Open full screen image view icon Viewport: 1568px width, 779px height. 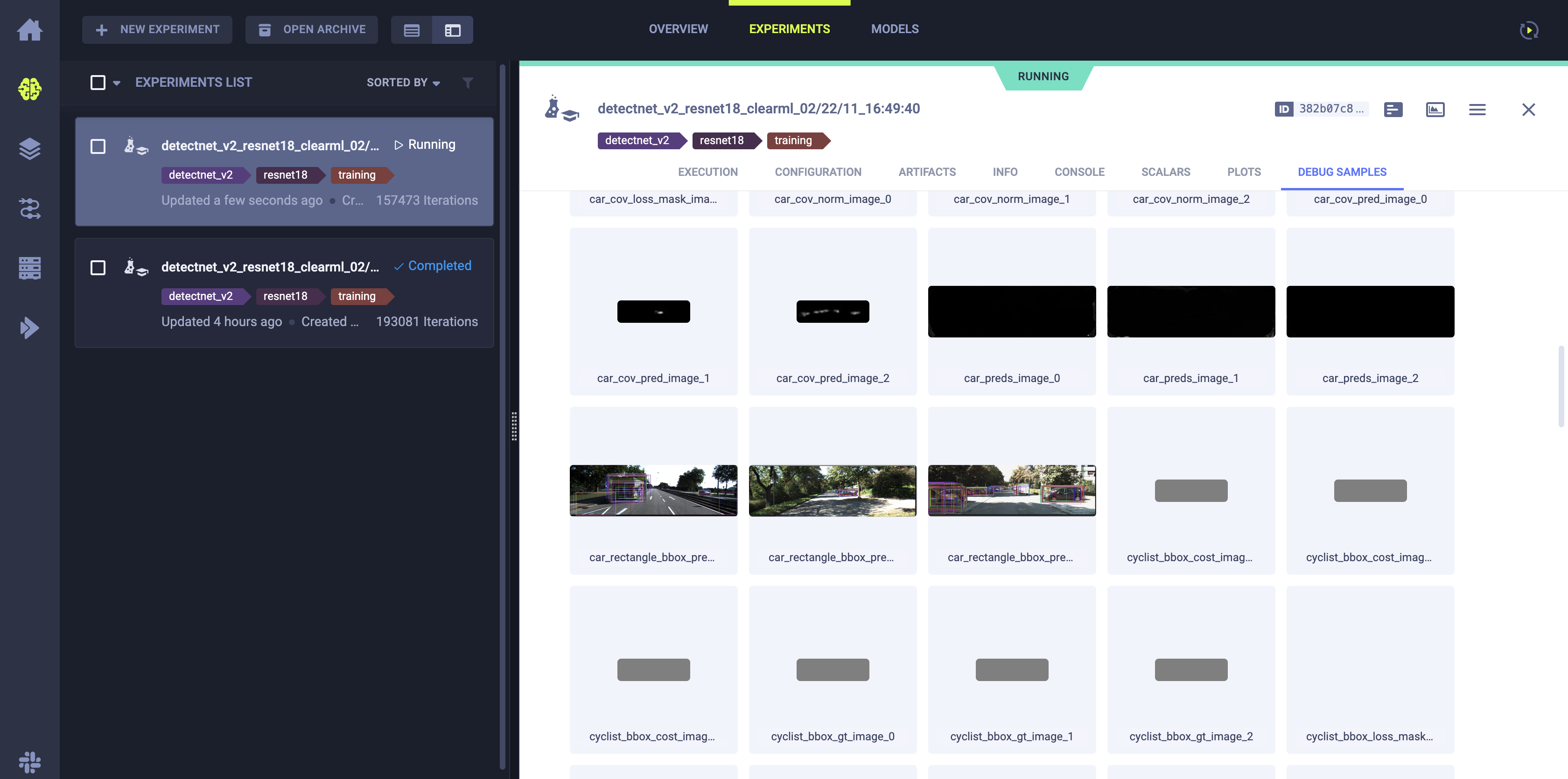(1435, 110)
